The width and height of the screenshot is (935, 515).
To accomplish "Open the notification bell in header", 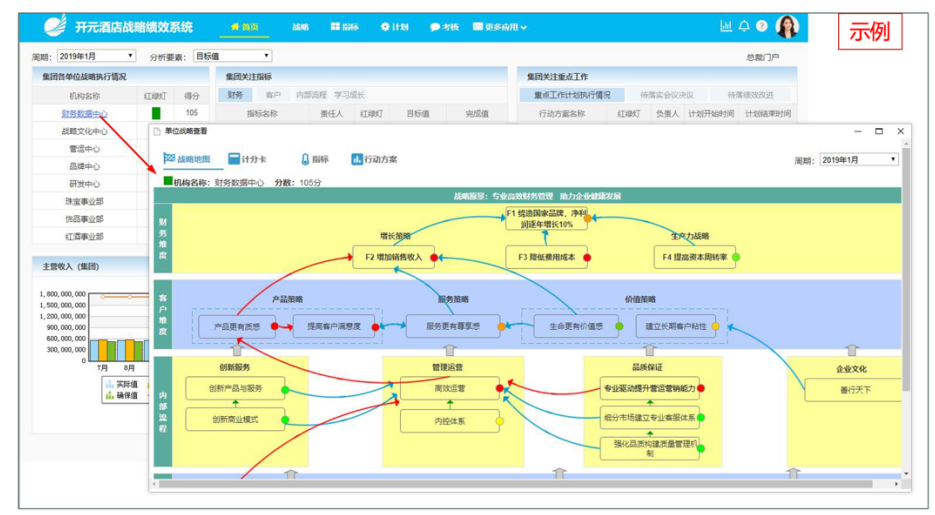I will 744,26.
